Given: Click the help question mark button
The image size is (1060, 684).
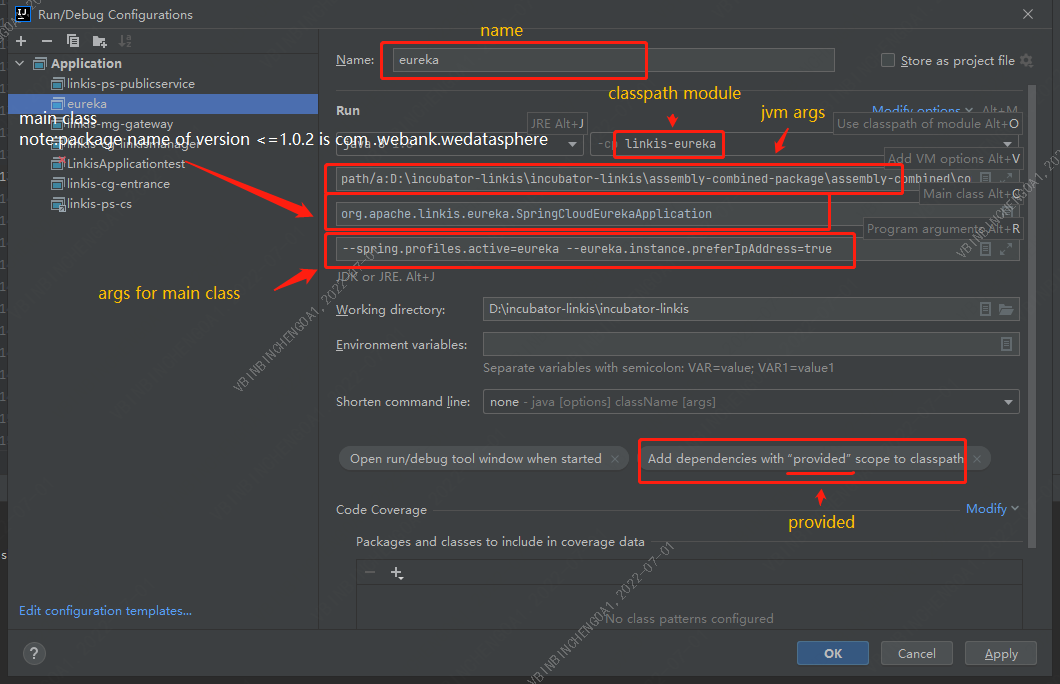Looking at the screenshot, I should coord(34,653).
